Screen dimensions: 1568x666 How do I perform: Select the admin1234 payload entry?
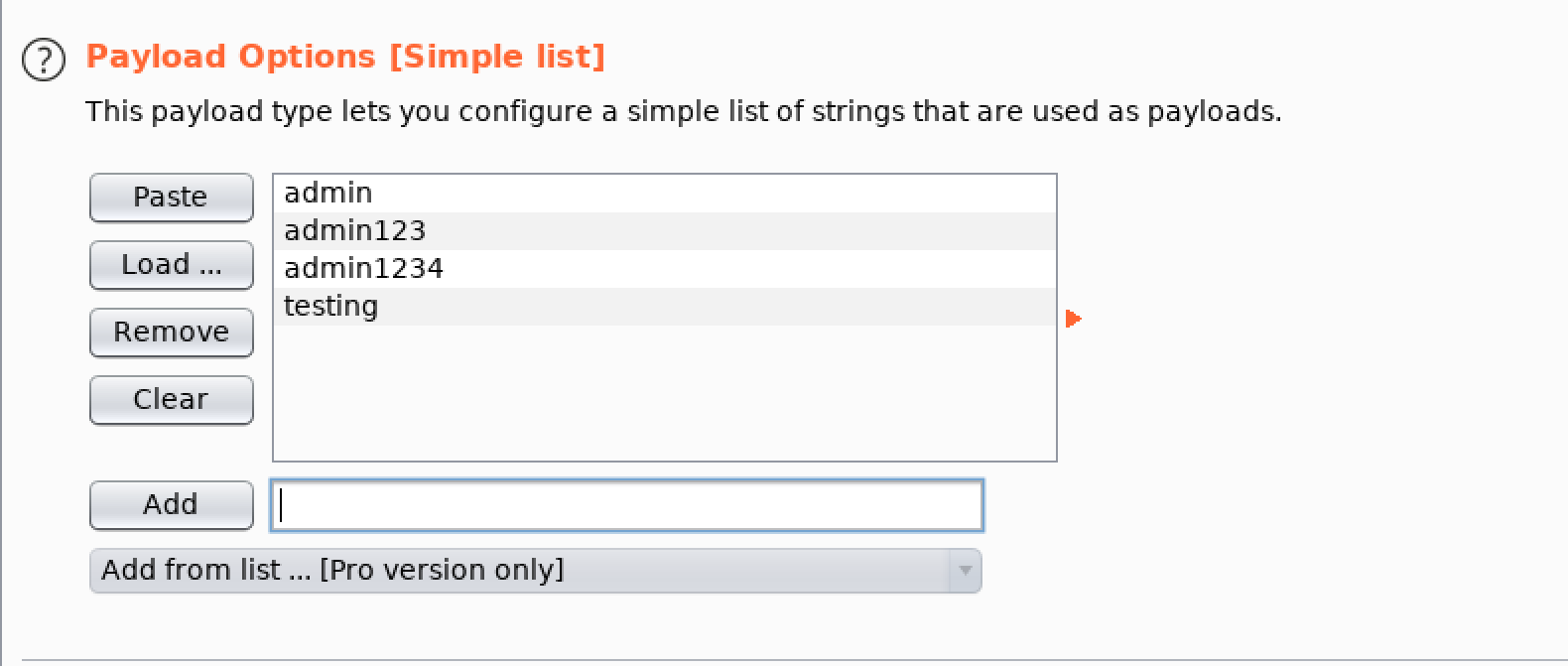click(664, 268)
